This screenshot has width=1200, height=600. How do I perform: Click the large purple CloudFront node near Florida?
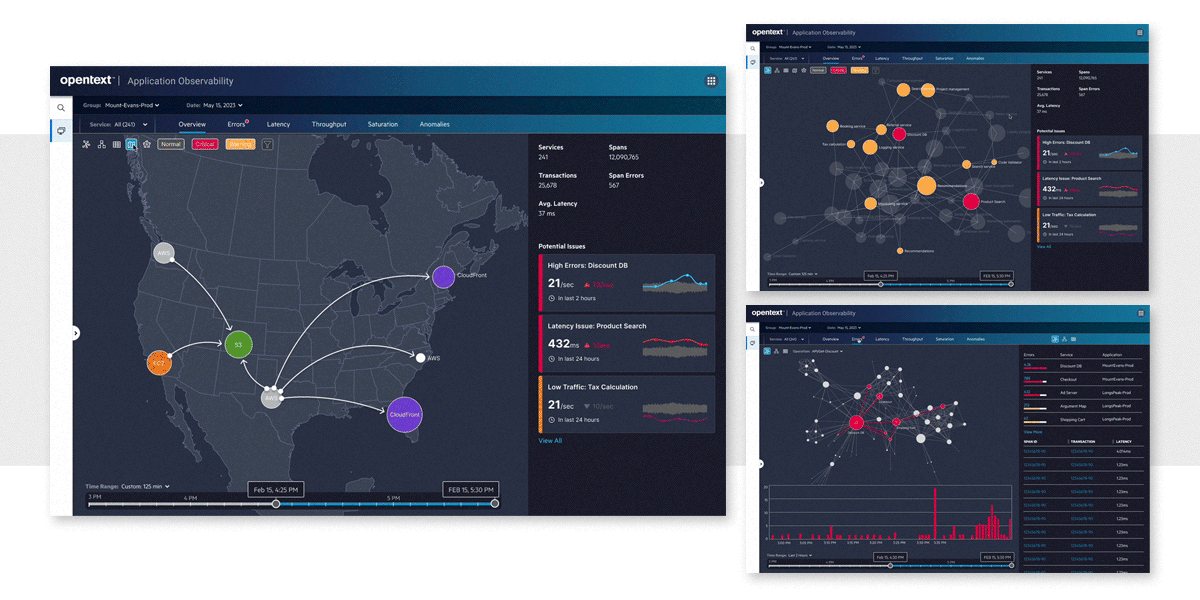(405, 414)
